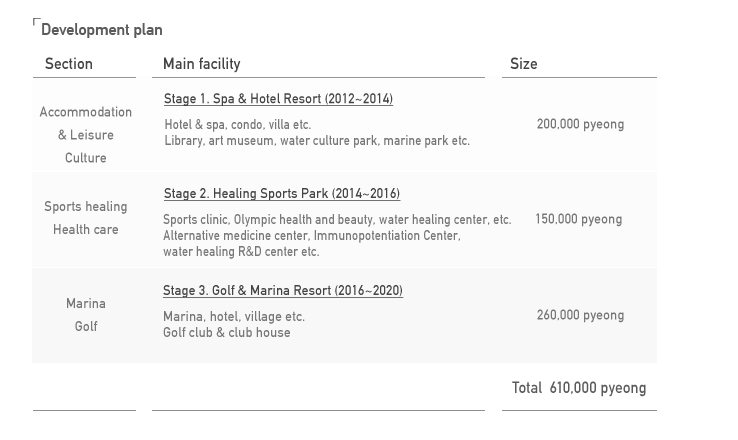Click the Marina Golf section cell
This screenshot has width=738, height=440.
86,315
